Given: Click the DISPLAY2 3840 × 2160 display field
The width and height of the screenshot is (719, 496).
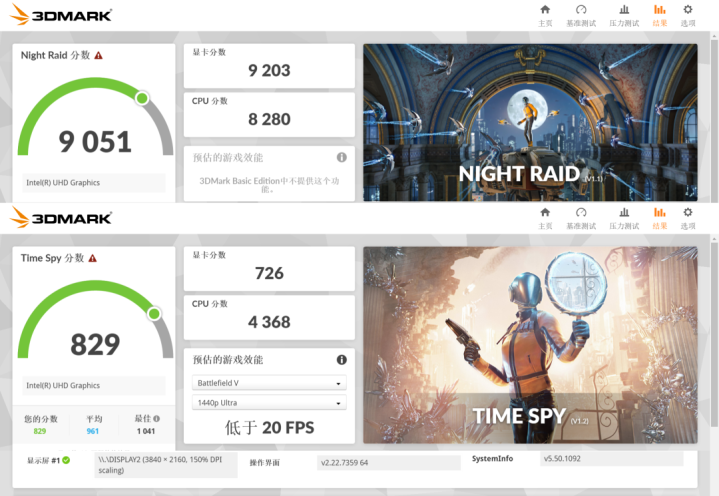Looking at the screenshot, I should point(166,465).
